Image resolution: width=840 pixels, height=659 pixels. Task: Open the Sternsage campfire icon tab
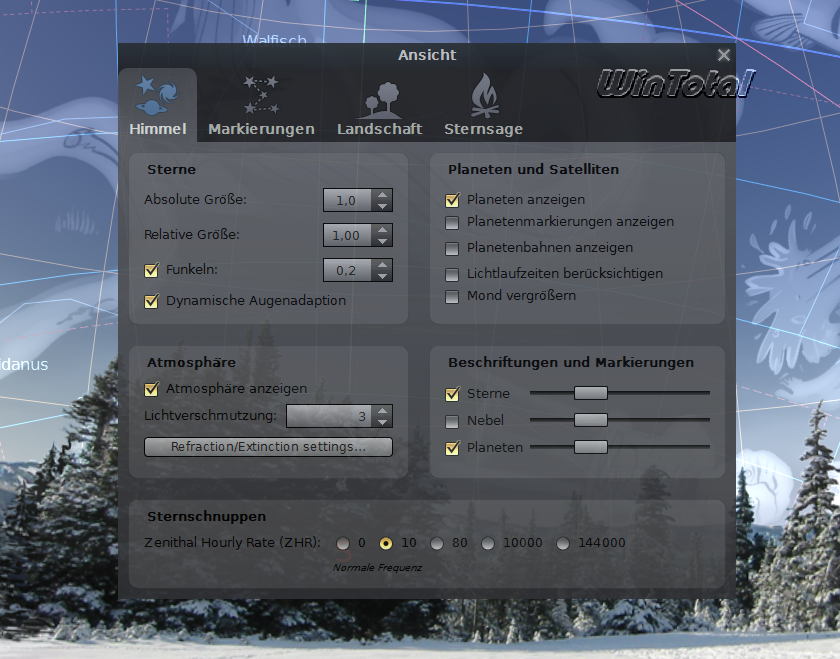click(x=483, y=106)
